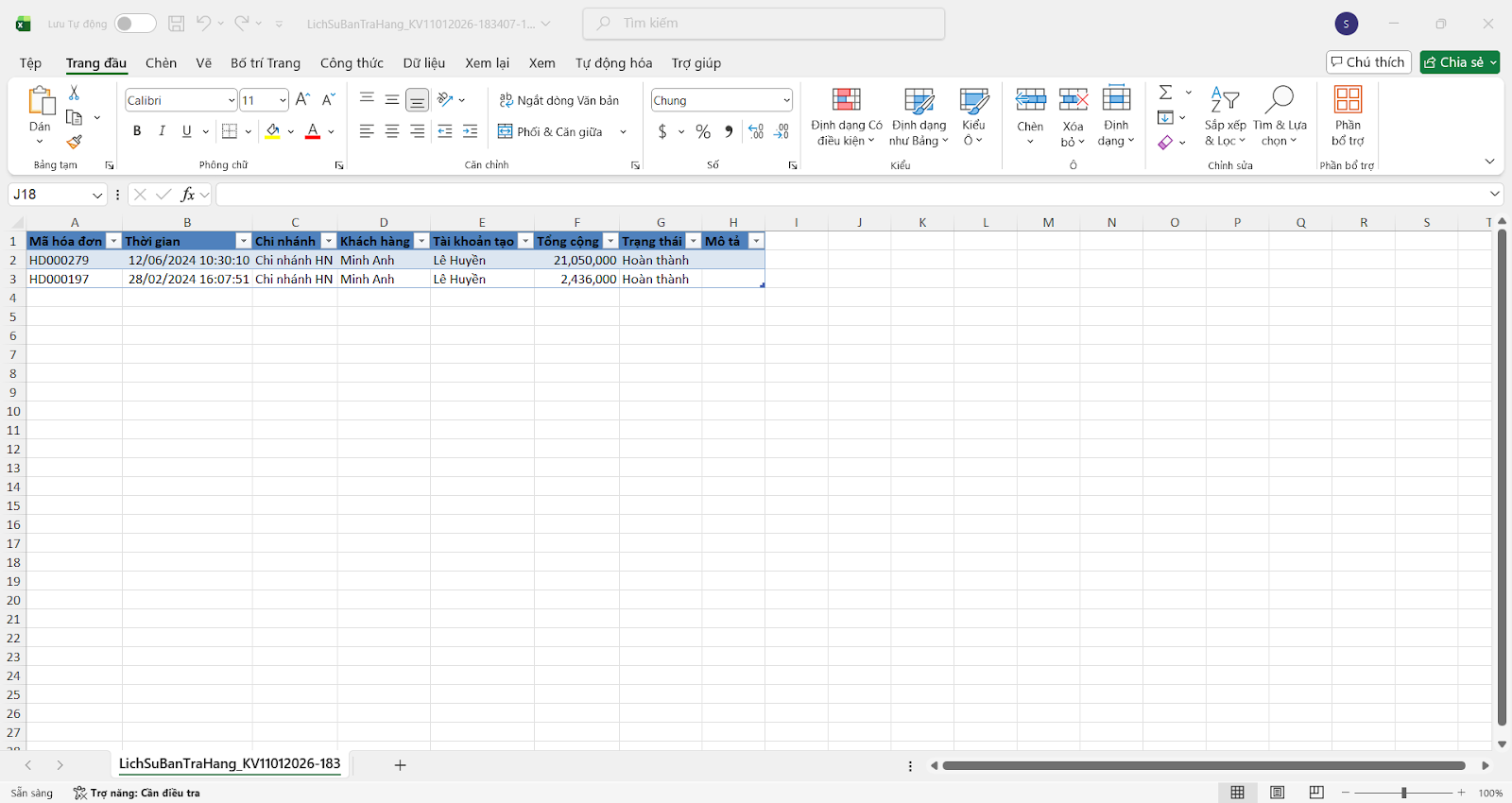Click the Name Box showing J18
1512x803 pixels.
tap(57, 194)
